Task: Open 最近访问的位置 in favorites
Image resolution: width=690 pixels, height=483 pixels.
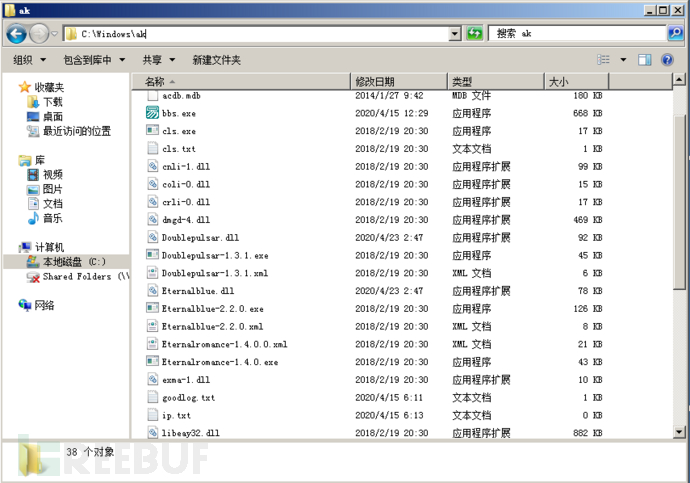Action: pyautogui.click(x=77, y=131)
